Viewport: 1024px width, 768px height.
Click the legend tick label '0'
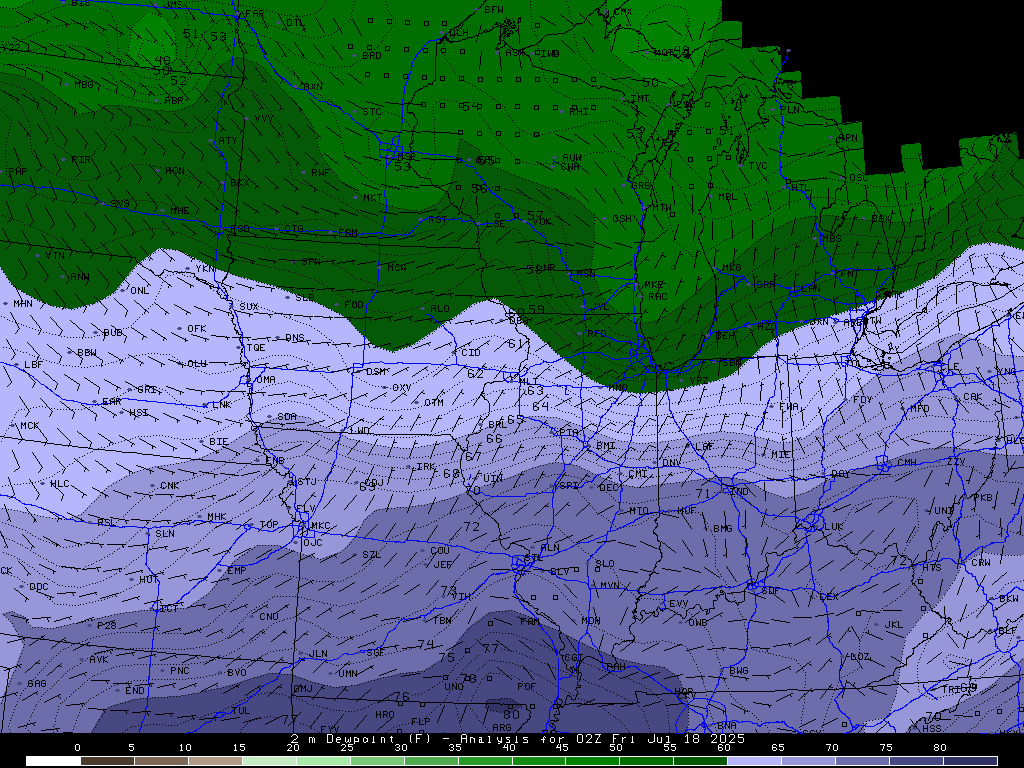point(78,748)
